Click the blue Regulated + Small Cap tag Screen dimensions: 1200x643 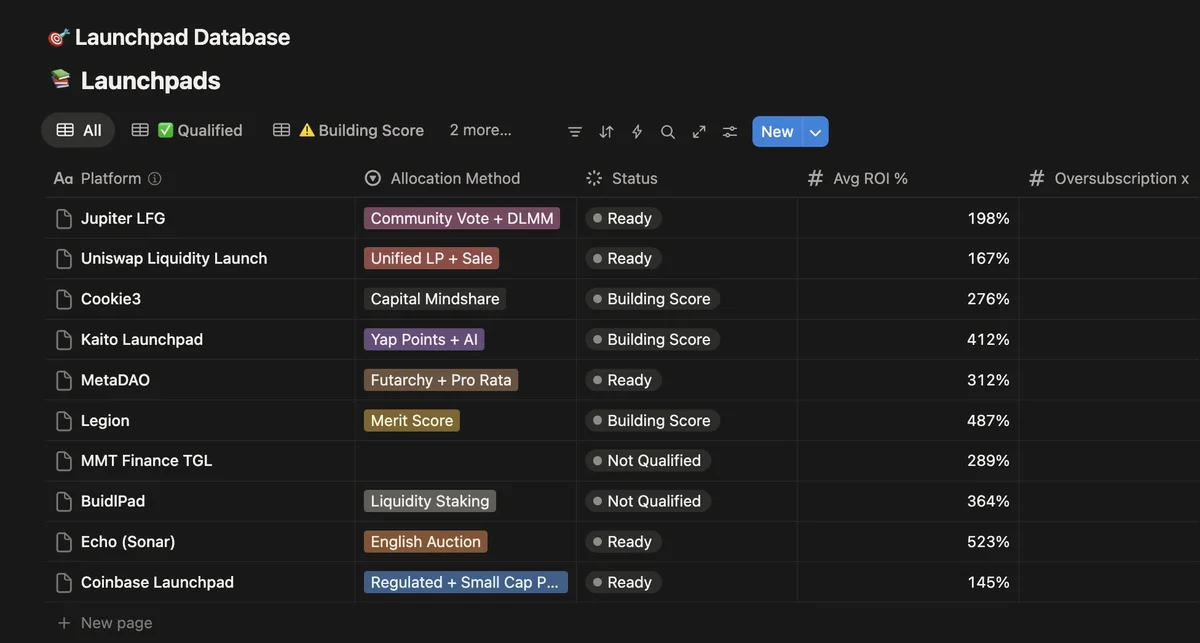point(465,582)
